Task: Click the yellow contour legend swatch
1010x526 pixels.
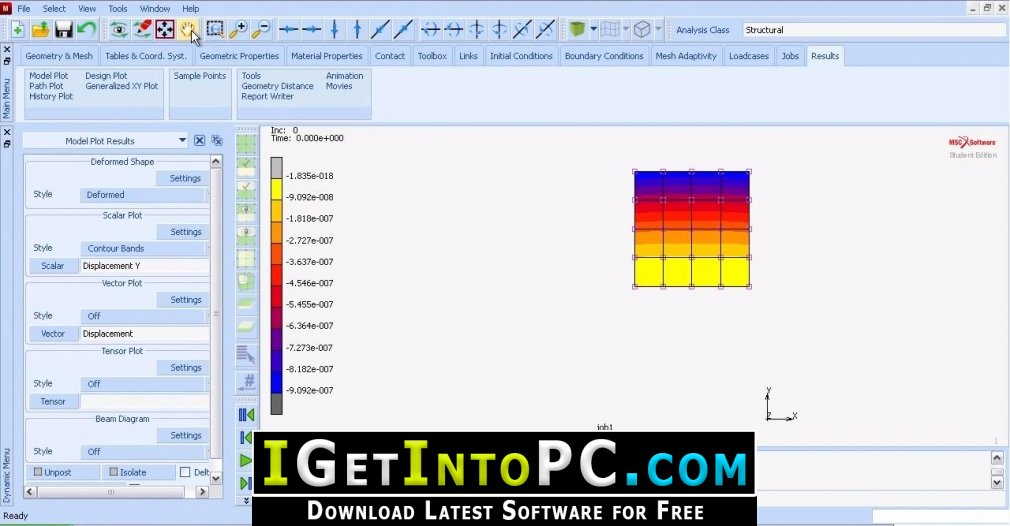Action: (x=276, y=189)
